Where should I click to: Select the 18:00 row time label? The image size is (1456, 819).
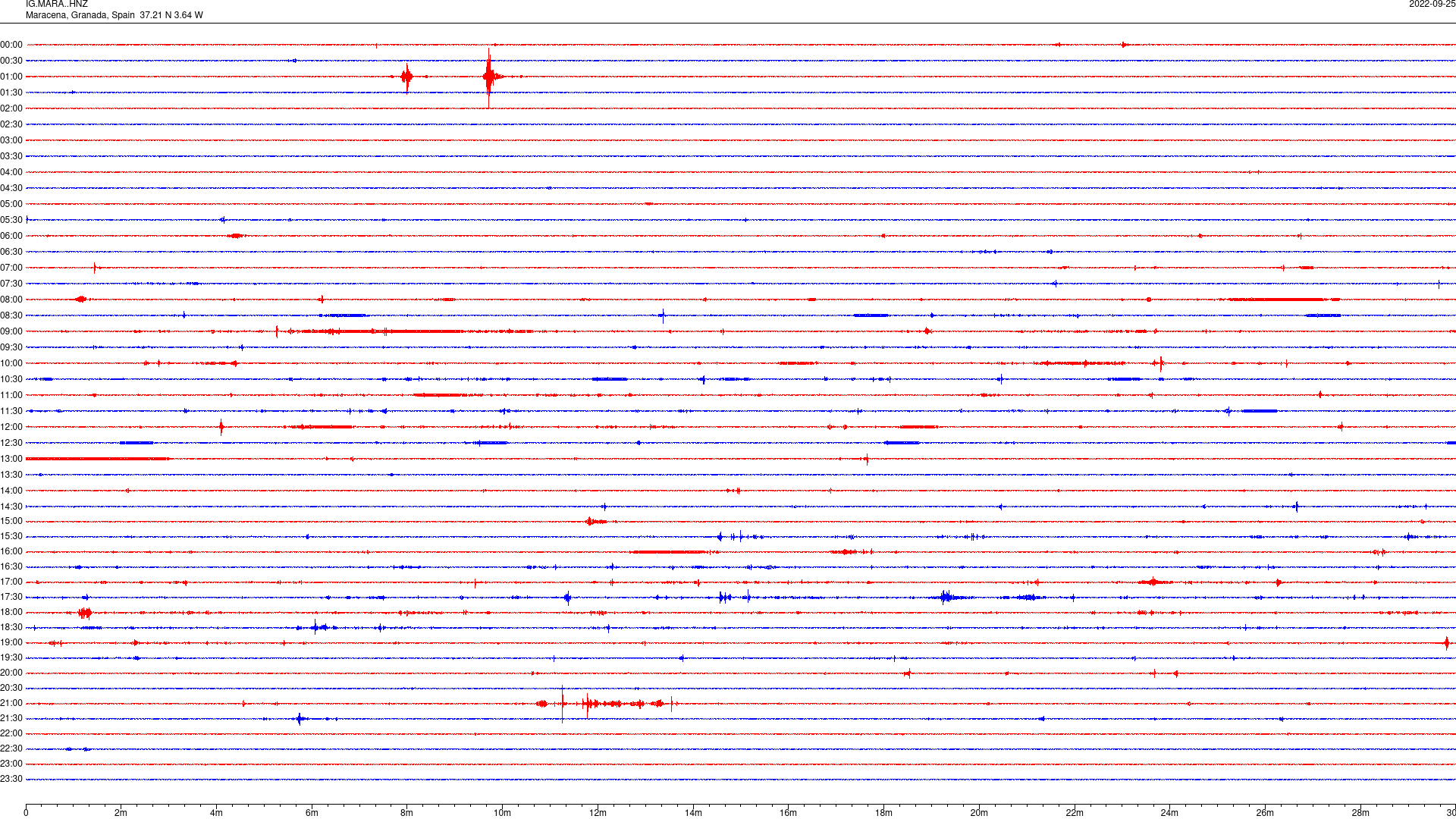click(11, 612)
